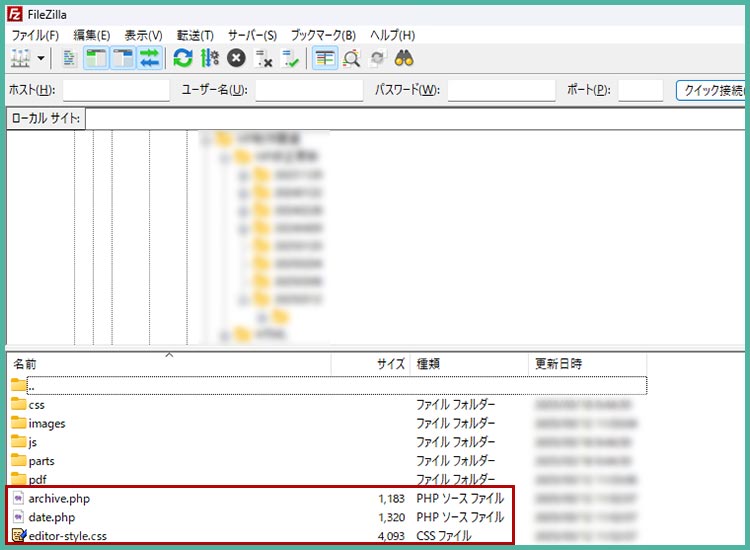Image resolution: width=750 pixels, height=550 pixels.
Task: Focus the パスワード(W) password field
Action: 501,90
